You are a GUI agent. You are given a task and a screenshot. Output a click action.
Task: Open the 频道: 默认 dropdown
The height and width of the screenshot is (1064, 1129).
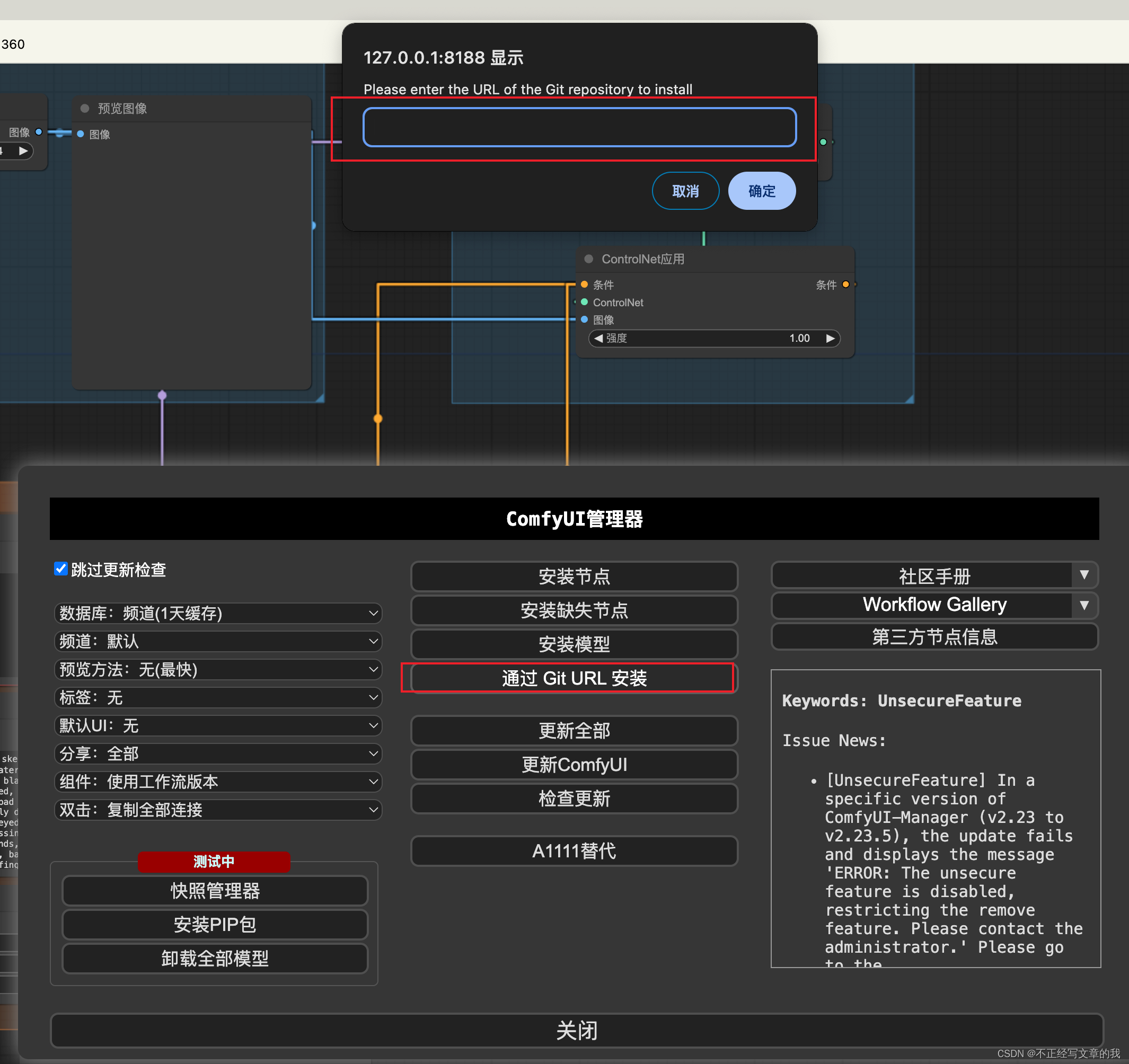[x=218, y=642]
